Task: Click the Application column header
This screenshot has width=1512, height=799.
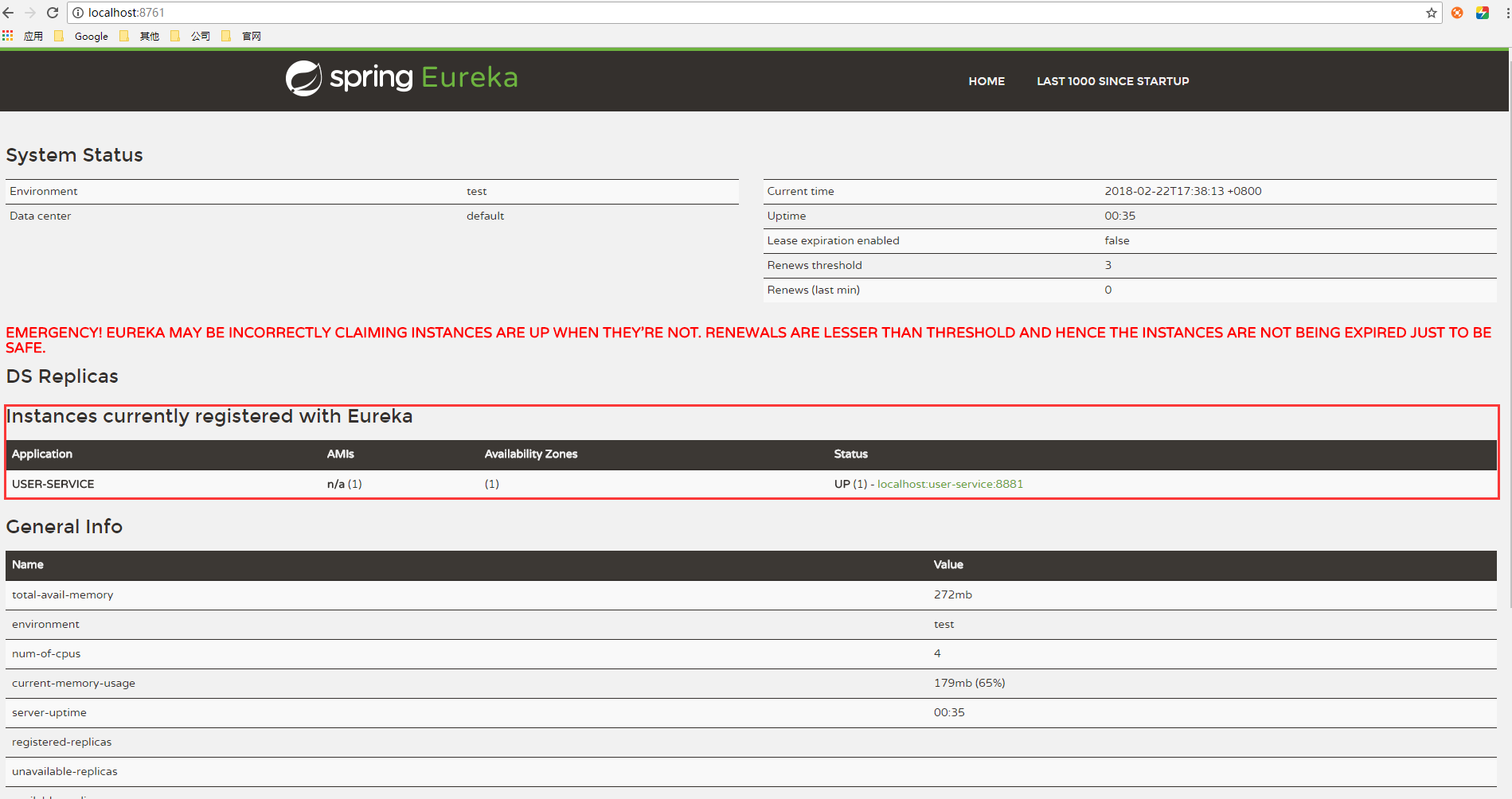Action: click(42, 454)
